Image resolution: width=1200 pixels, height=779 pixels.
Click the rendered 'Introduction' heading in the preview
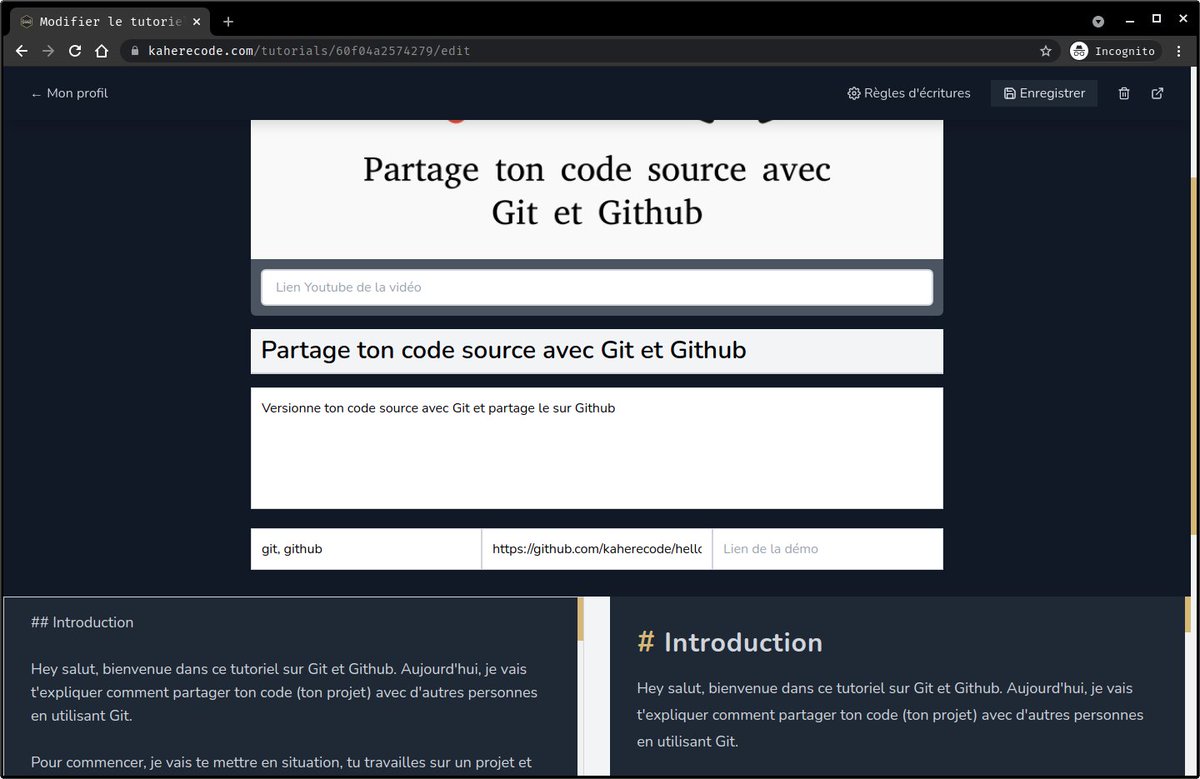[x=743, y=642]
